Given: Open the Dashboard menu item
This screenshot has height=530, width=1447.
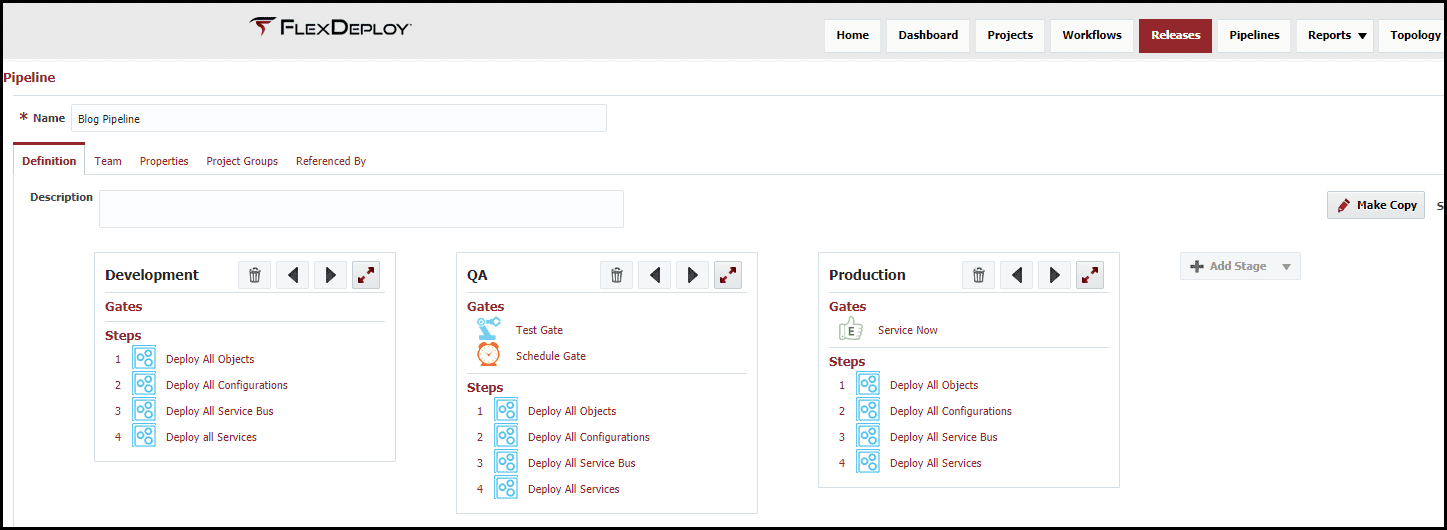Looking at the screenshot, I should coord(928,36).
